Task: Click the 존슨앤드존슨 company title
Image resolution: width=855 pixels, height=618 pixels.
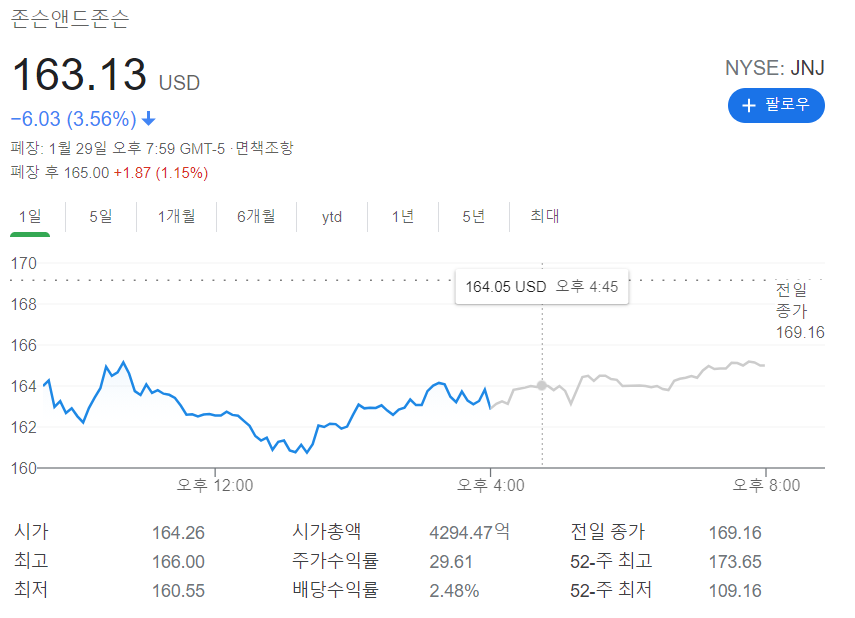Action: click(70, 19)
